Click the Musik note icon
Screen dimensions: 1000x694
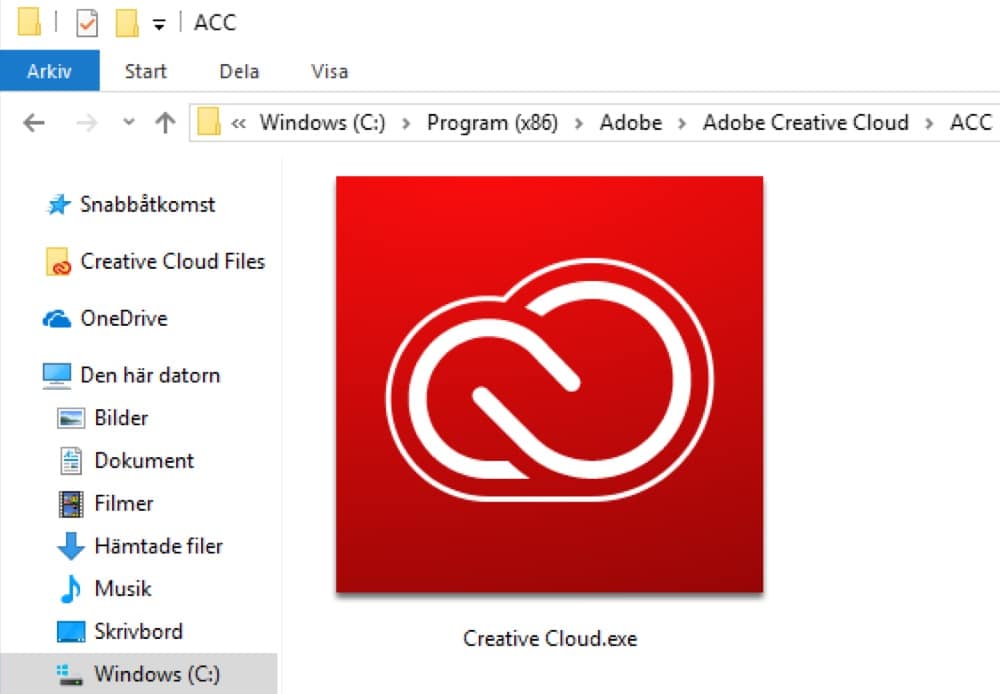tap(71, 589)
